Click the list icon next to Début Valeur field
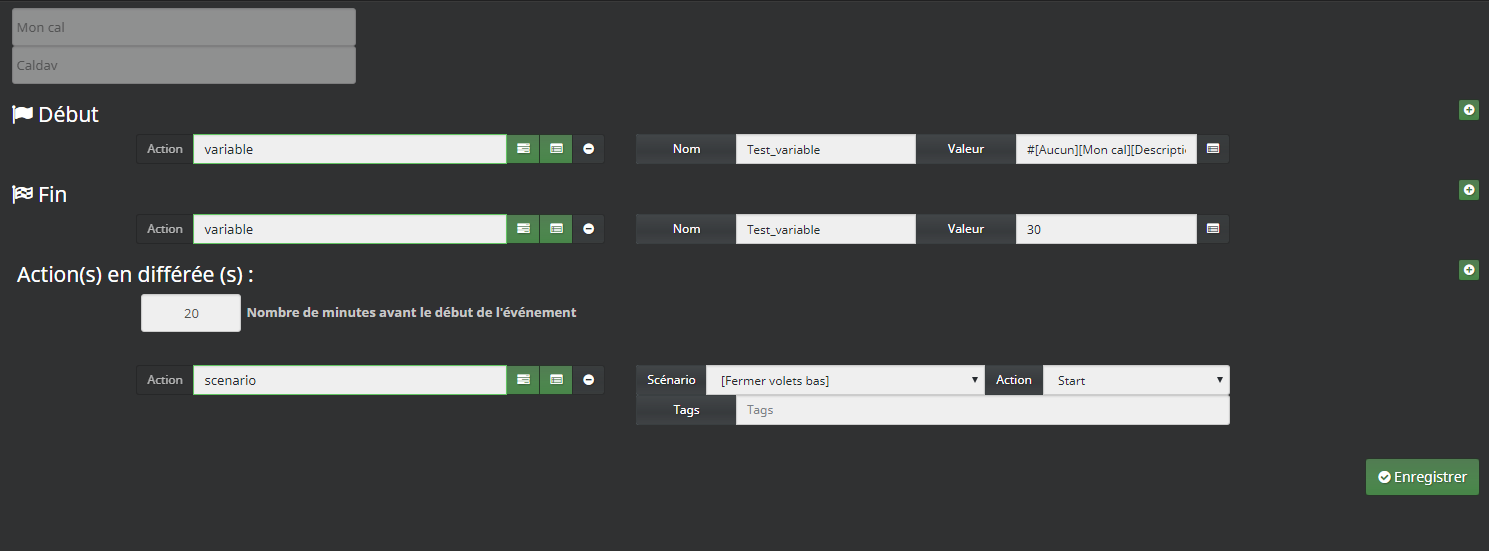The width and height of the screenshot is (1489, 551). [1213, 149]
